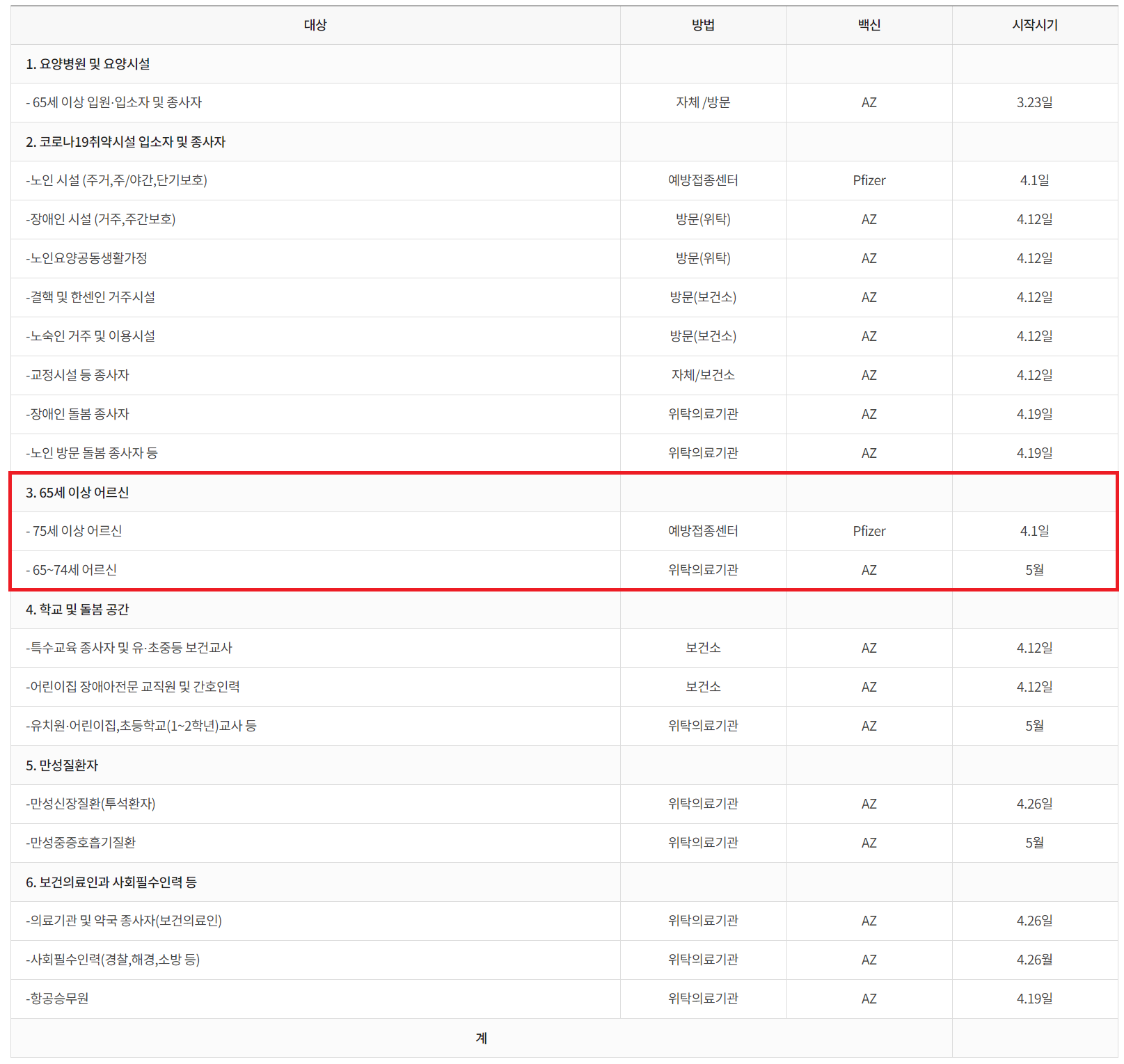The height and width of the screenshot is (1064, 1124).
Task: Select the '5. 만성질환자' section heading
Action: (x=62, y=765)
